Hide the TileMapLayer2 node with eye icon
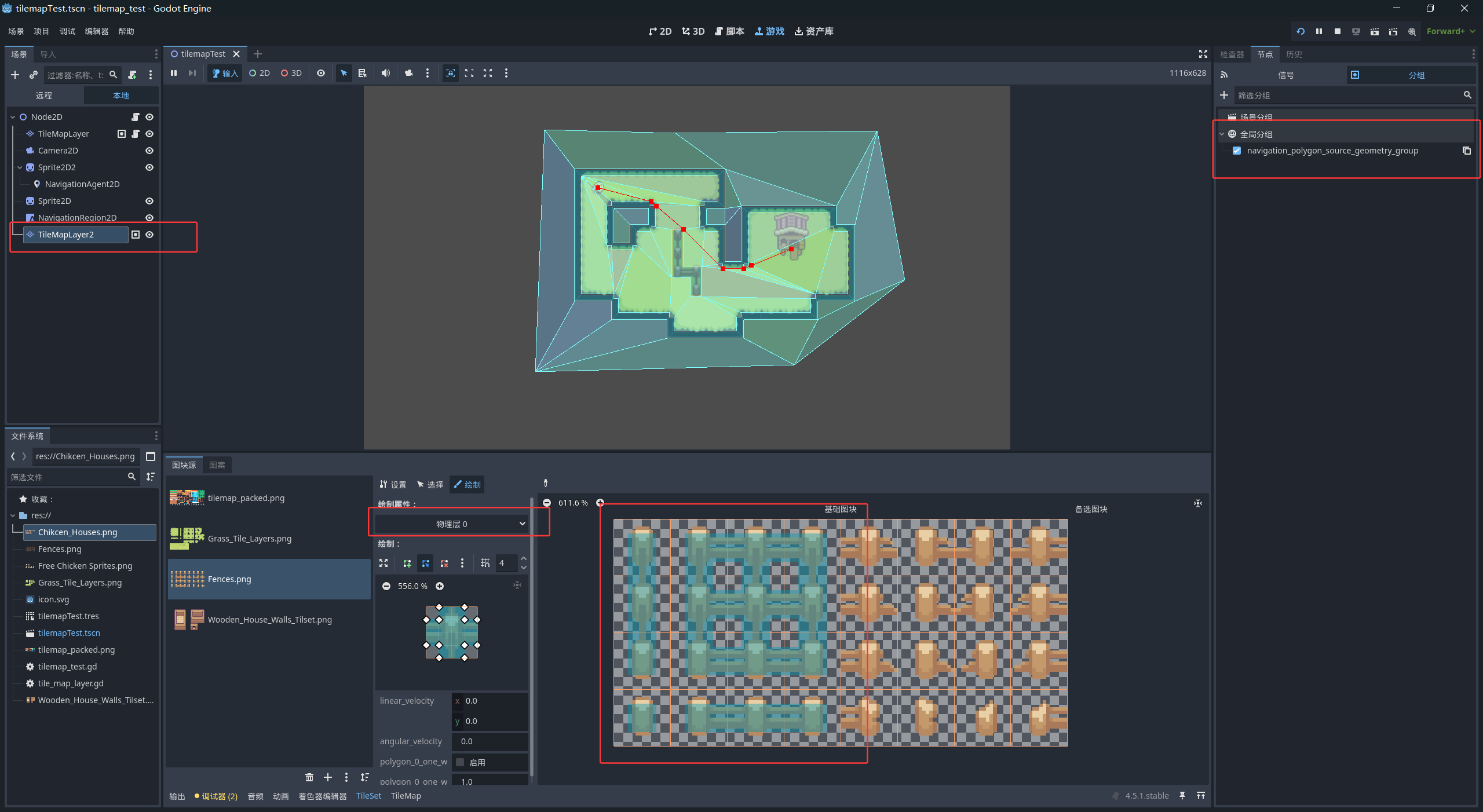 pos(149,235)
